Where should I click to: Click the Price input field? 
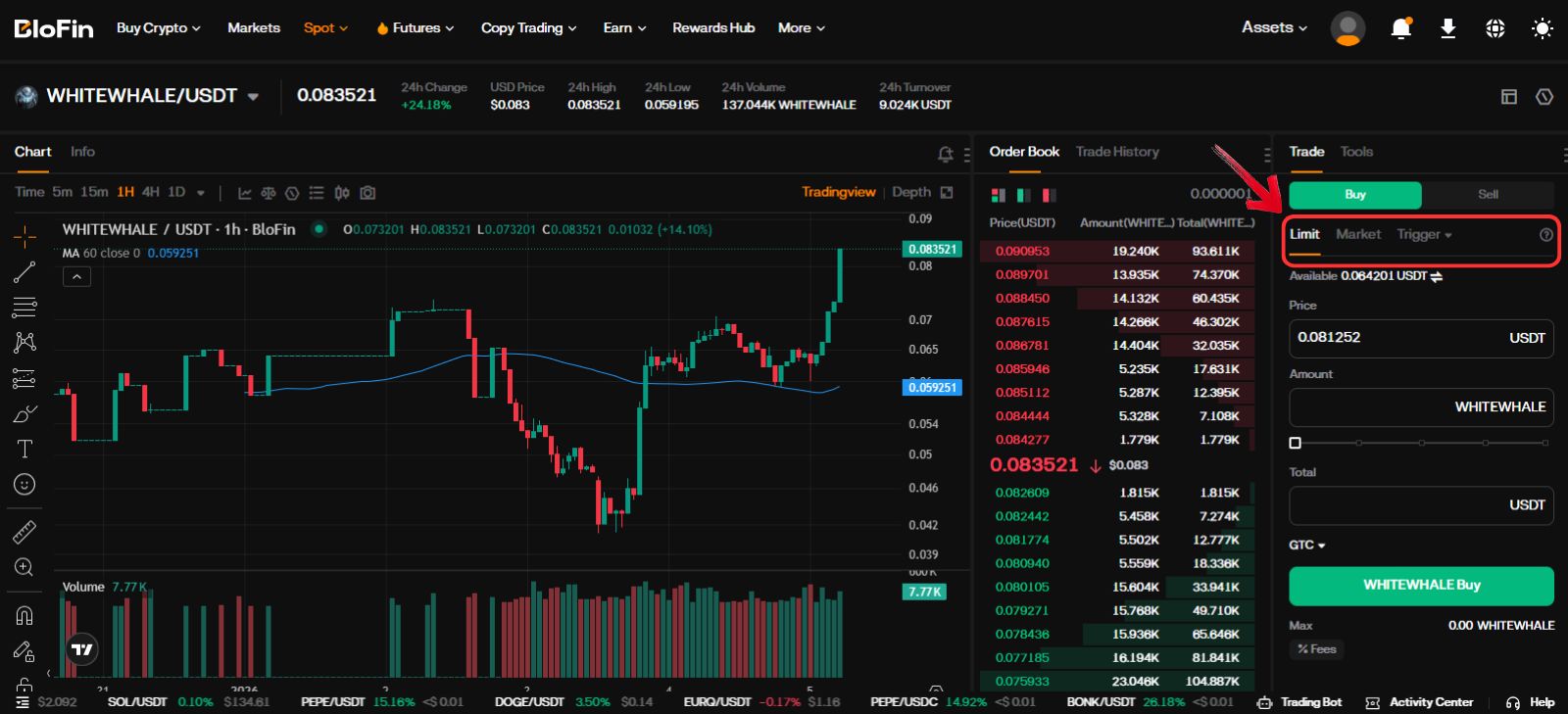[1396, 338]
